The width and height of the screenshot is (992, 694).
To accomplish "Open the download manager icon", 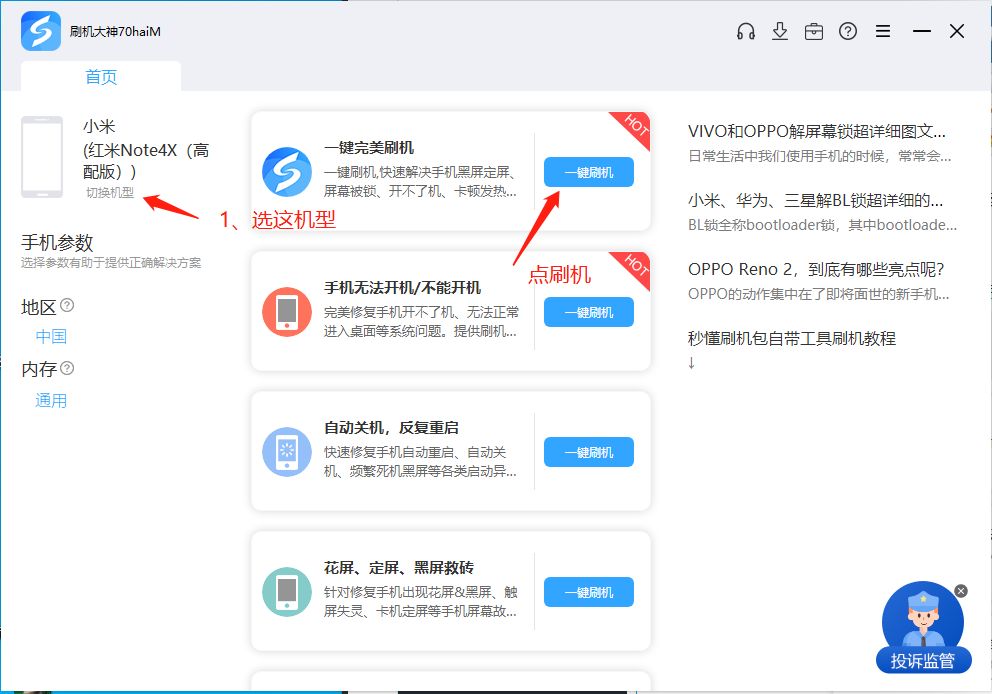I will pos(780,31).
